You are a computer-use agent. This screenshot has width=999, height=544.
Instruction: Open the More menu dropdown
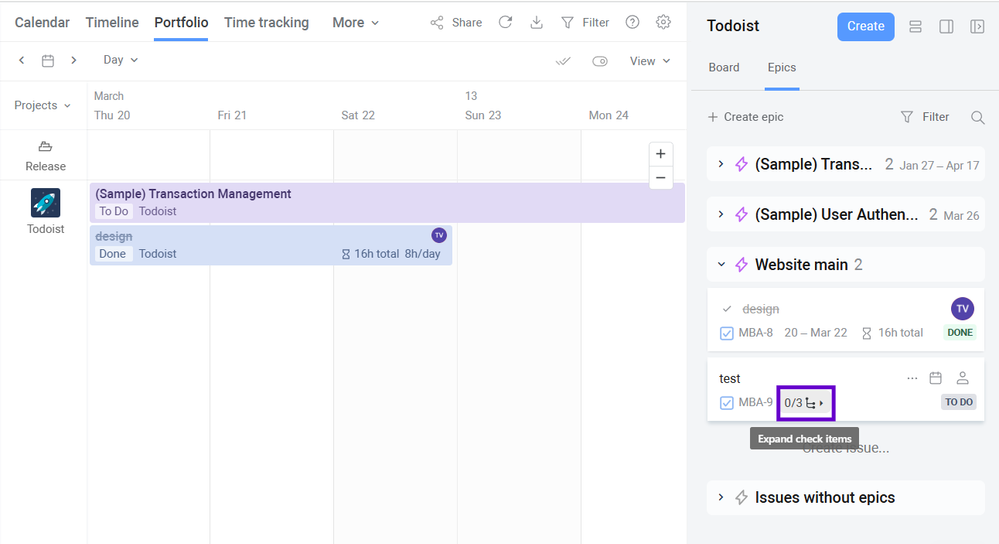356,22
